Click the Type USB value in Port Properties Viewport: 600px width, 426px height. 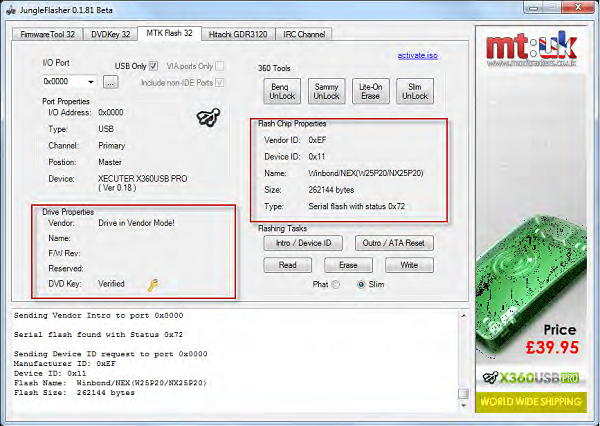pyautogui.click(x=106, y=129)
